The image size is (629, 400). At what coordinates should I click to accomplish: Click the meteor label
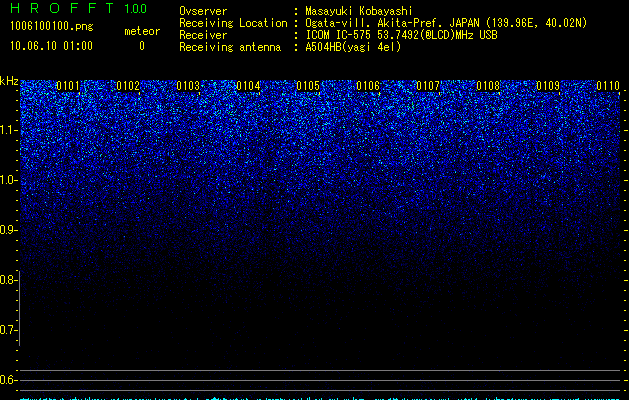point(142,31)
